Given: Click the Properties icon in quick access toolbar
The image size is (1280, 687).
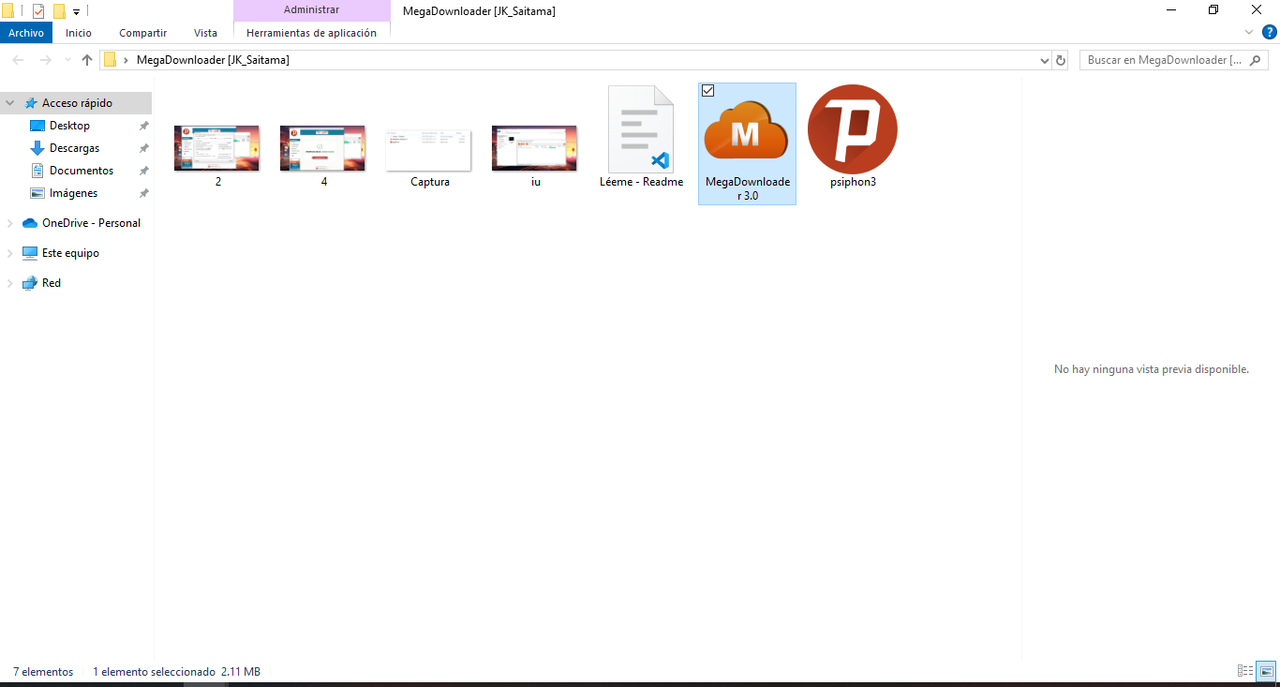Looking at the screenshot, I should tap(39, 11).
